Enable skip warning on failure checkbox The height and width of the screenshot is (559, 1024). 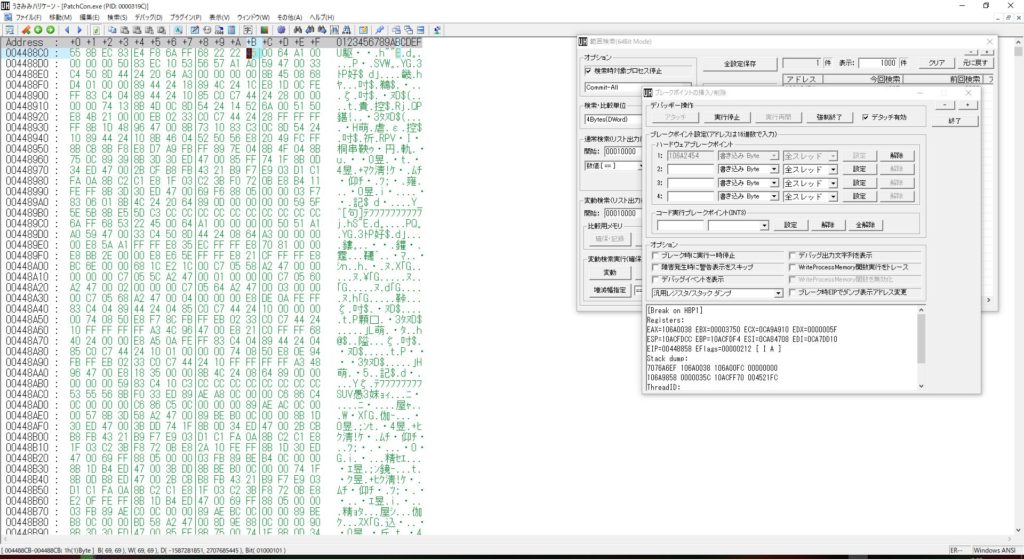tap(656, 267)
